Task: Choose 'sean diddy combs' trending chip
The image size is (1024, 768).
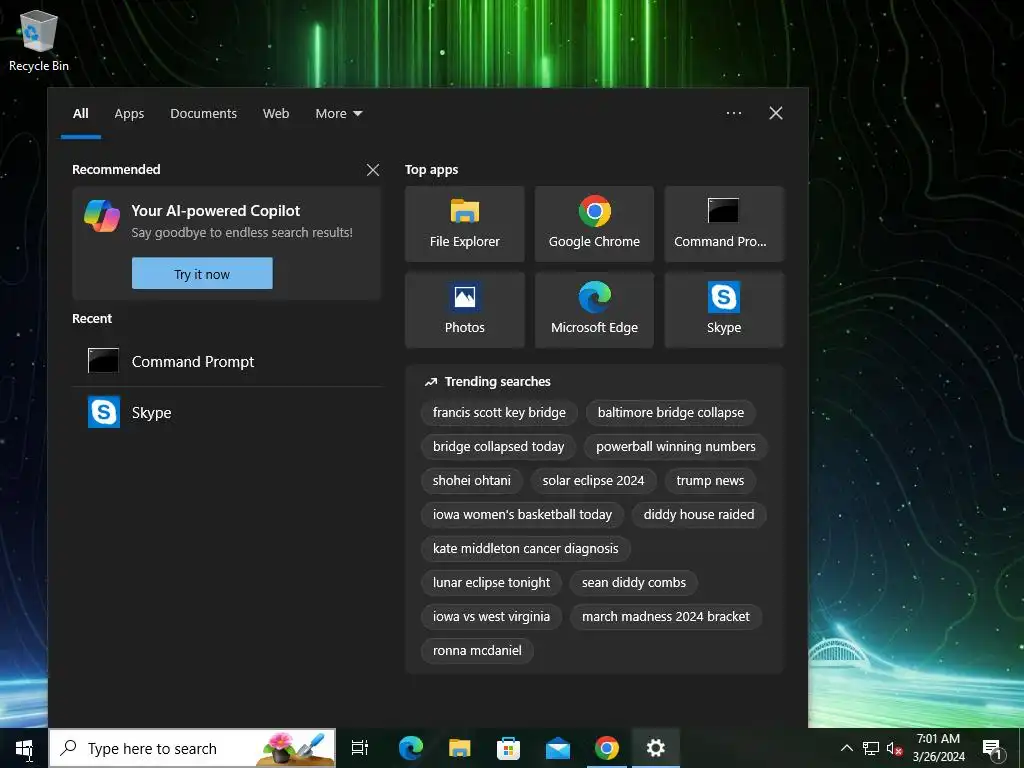Action: [x=633, y=583]
